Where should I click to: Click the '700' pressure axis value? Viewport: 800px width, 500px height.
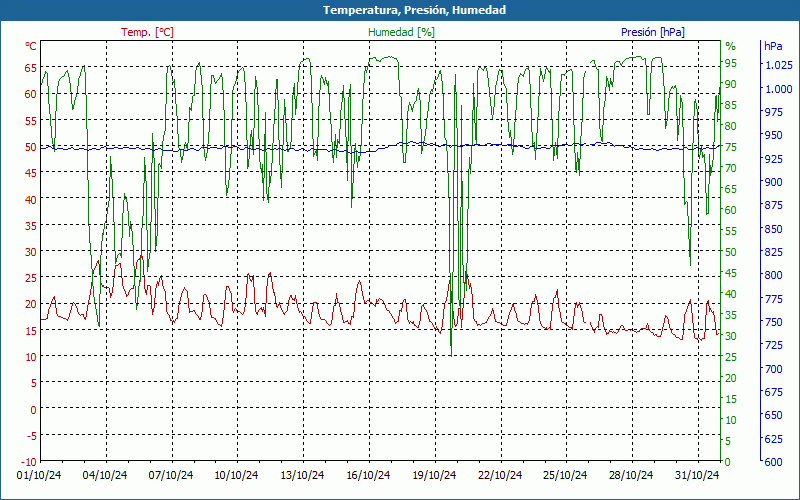click(x=773, y=368)
